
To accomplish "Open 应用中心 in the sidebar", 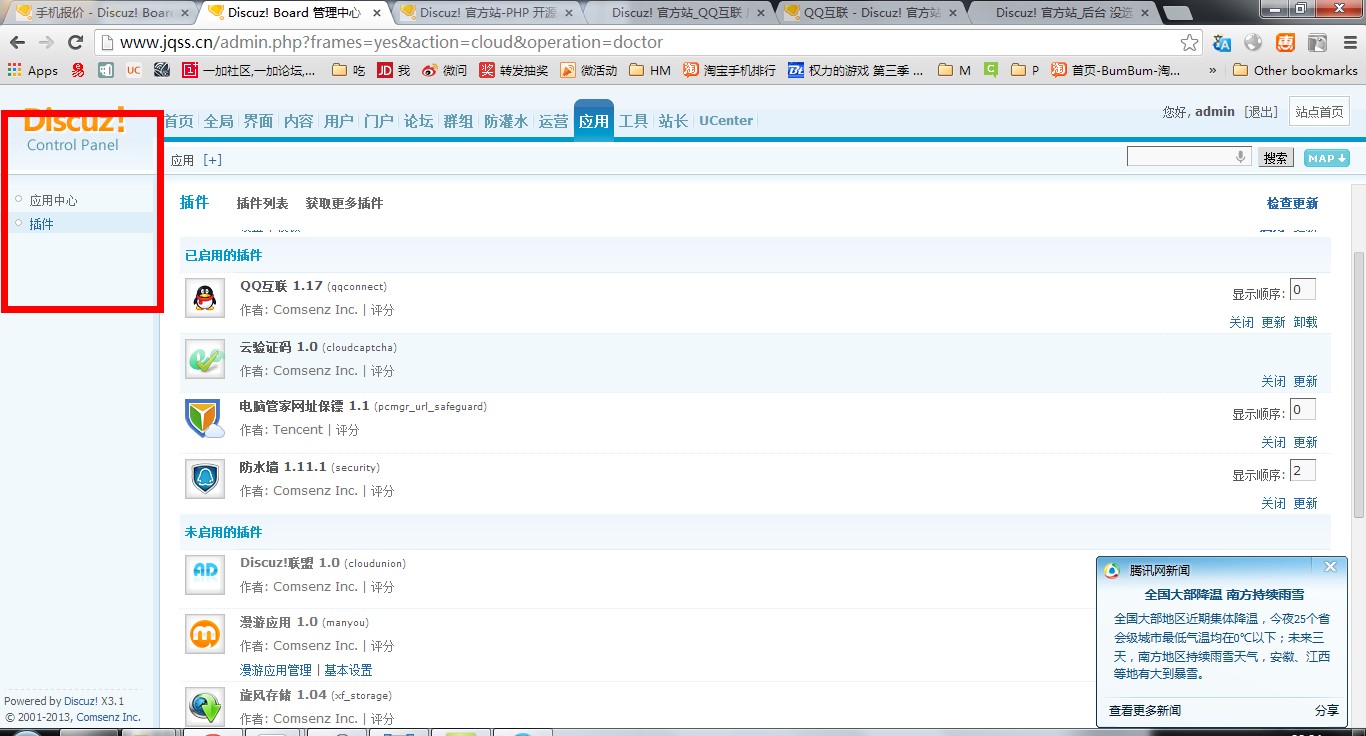I will (53, 200).
